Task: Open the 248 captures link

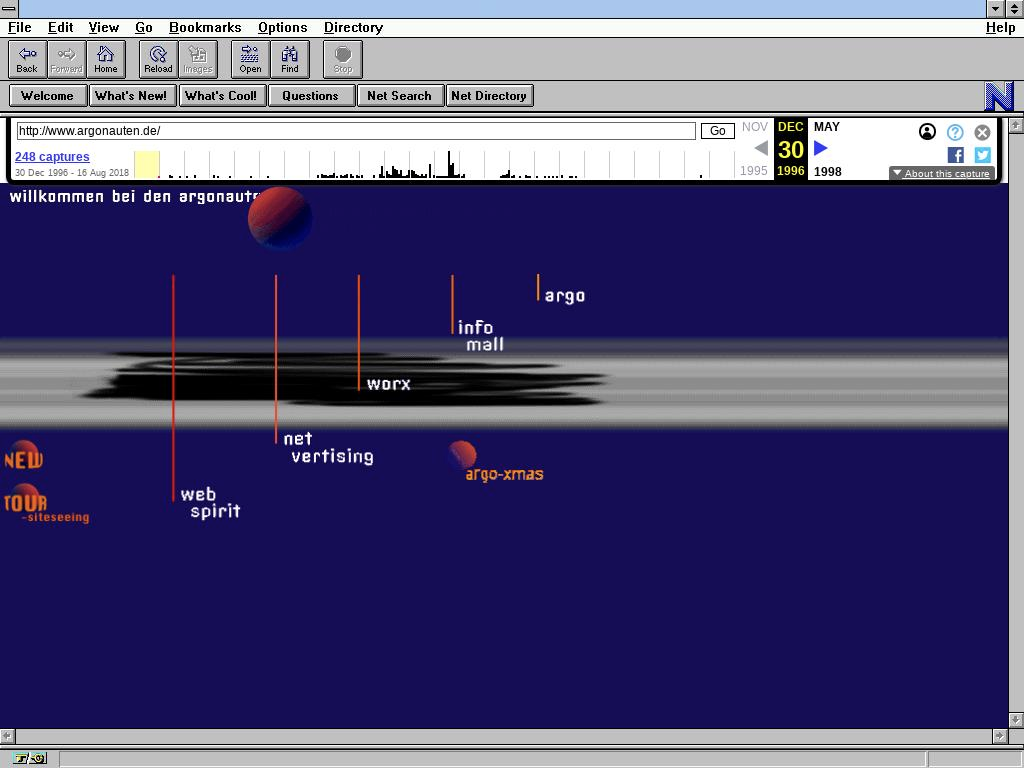Action: coord(52,157)
